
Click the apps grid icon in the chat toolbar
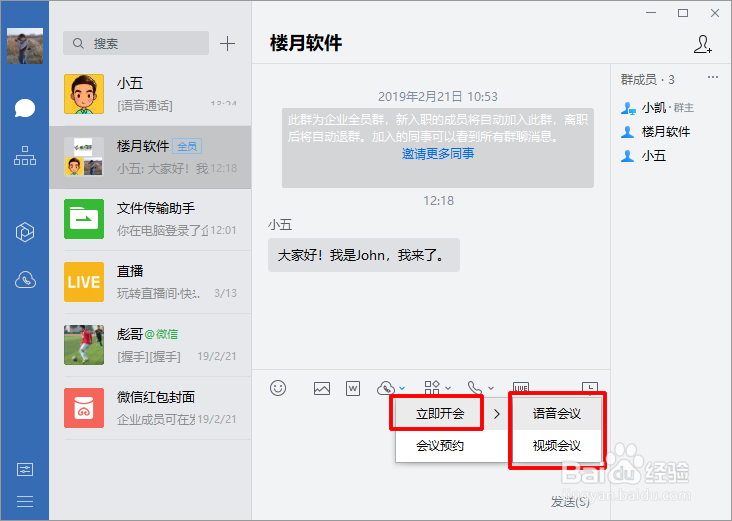[432, 387]
